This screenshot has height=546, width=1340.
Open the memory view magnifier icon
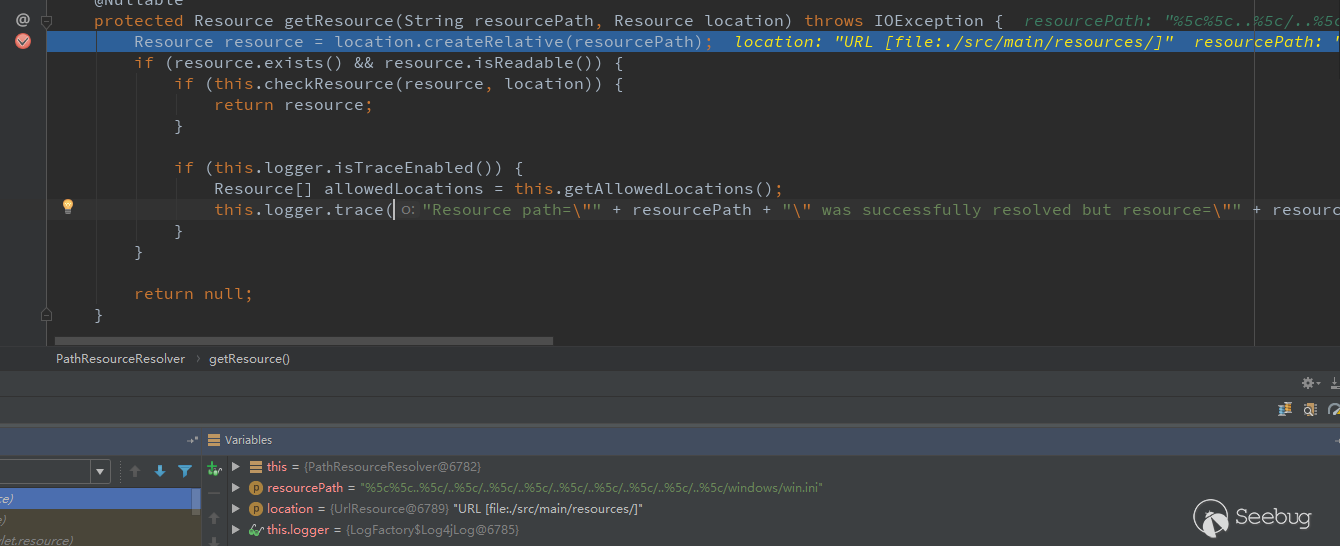tap(1311, 409)
